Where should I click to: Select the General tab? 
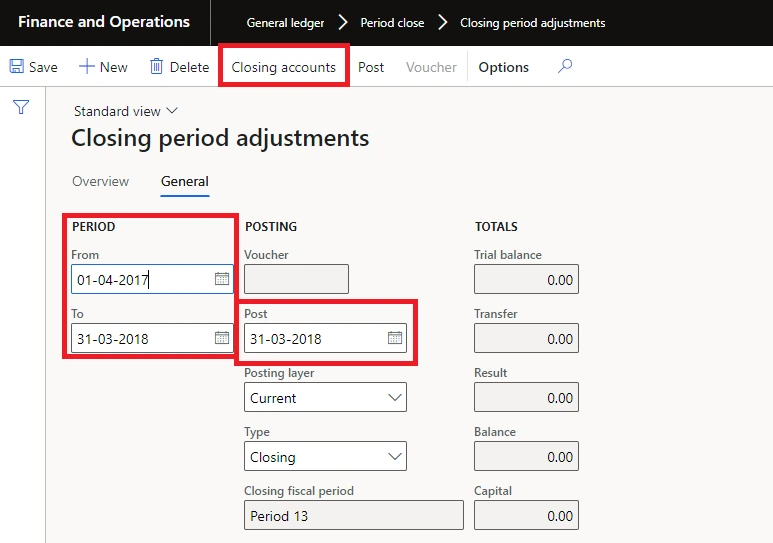pos(185,181)
